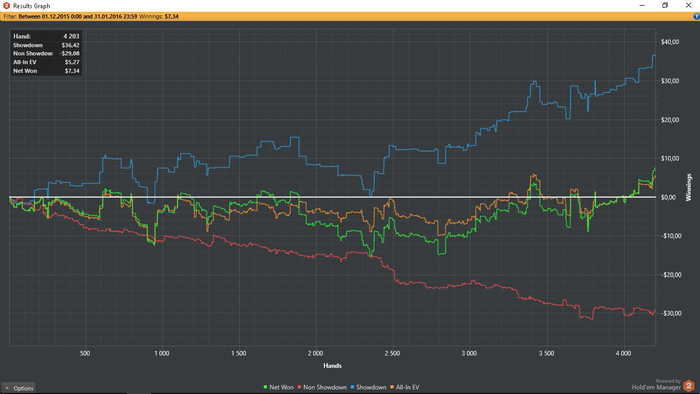This screenshot has width=700, height=394.
Task: Select the Non Showdown -$29,08 stats row
Action: point(46,54)
